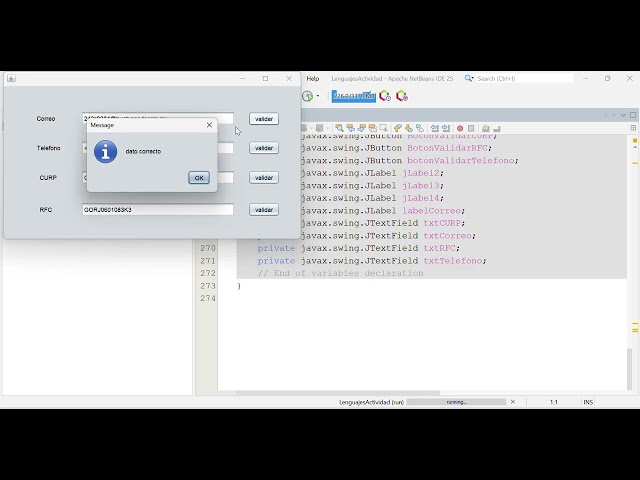Viewport: 640px width, 480px height.
Task: Click the editor horizontal scrollbar
Action: click(x=338, y=393)
